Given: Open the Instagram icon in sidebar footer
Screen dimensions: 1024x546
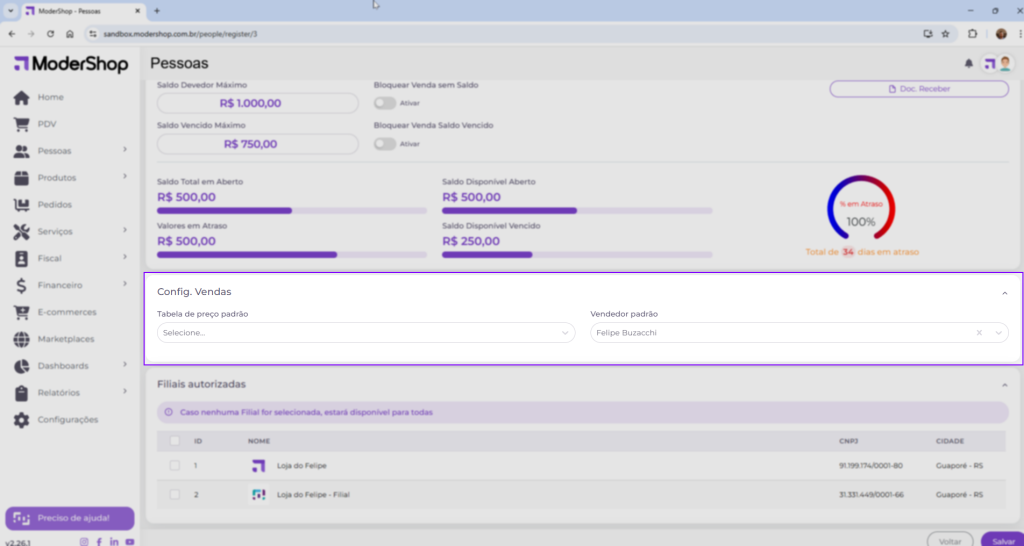Looking at the screenshot, I should point(84,541).
